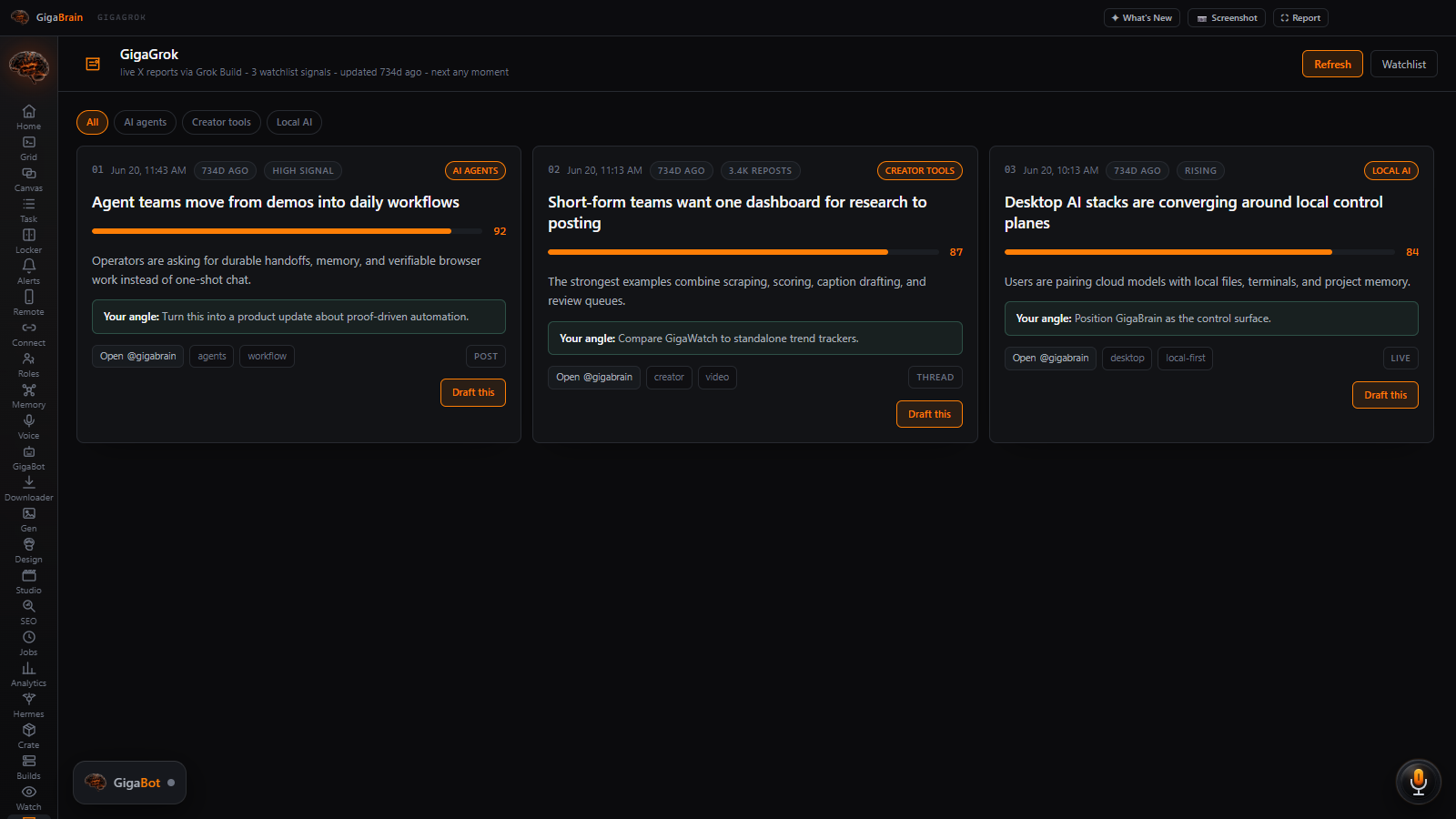
Task: Click the RISING badge
Action: coord(1200,170)
